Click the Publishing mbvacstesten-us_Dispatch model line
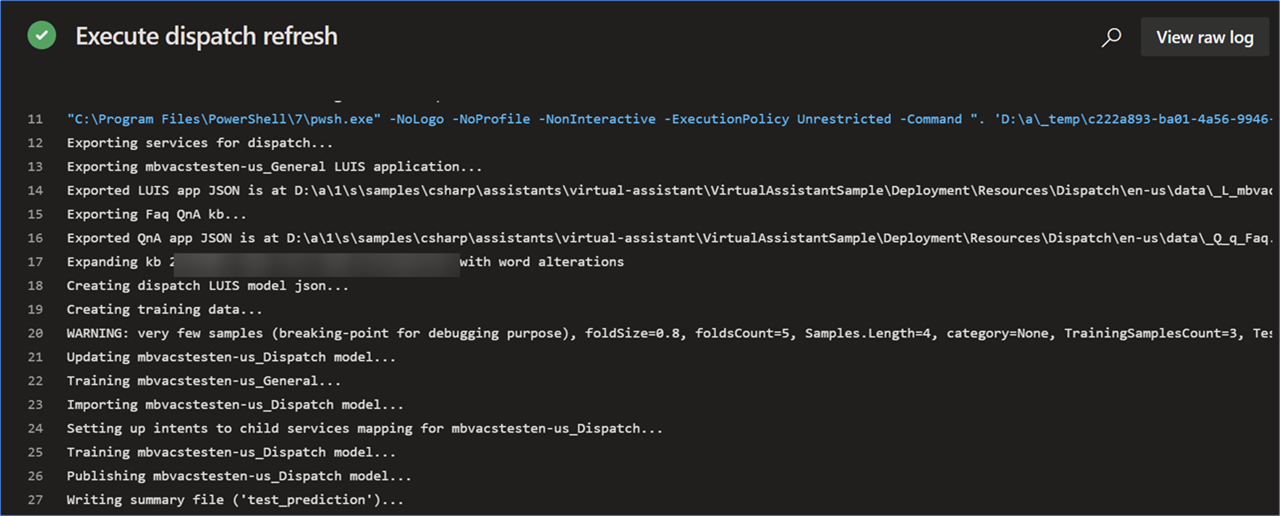Viewport: 1280px width, 516px height. 239,476
